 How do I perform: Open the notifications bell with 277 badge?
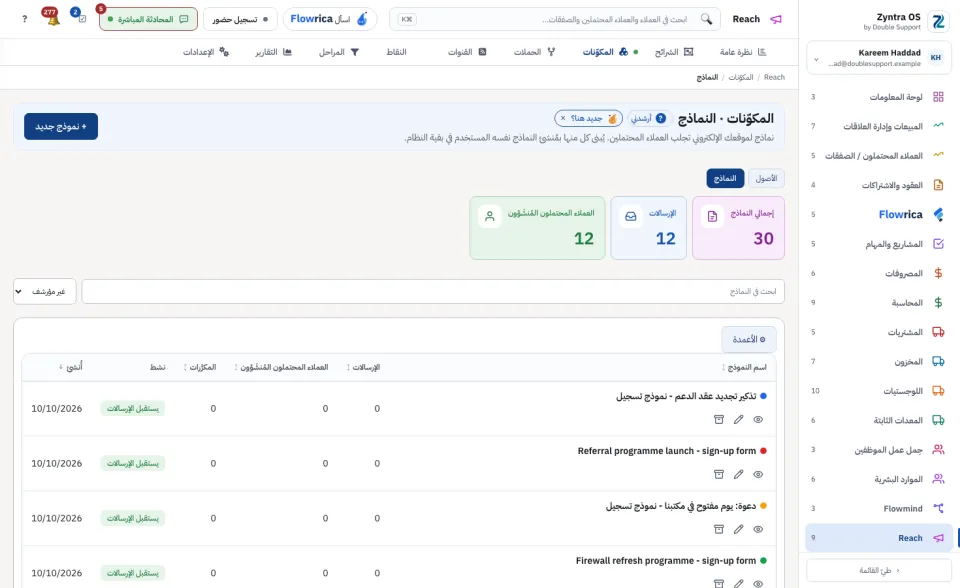pos(51,17)
